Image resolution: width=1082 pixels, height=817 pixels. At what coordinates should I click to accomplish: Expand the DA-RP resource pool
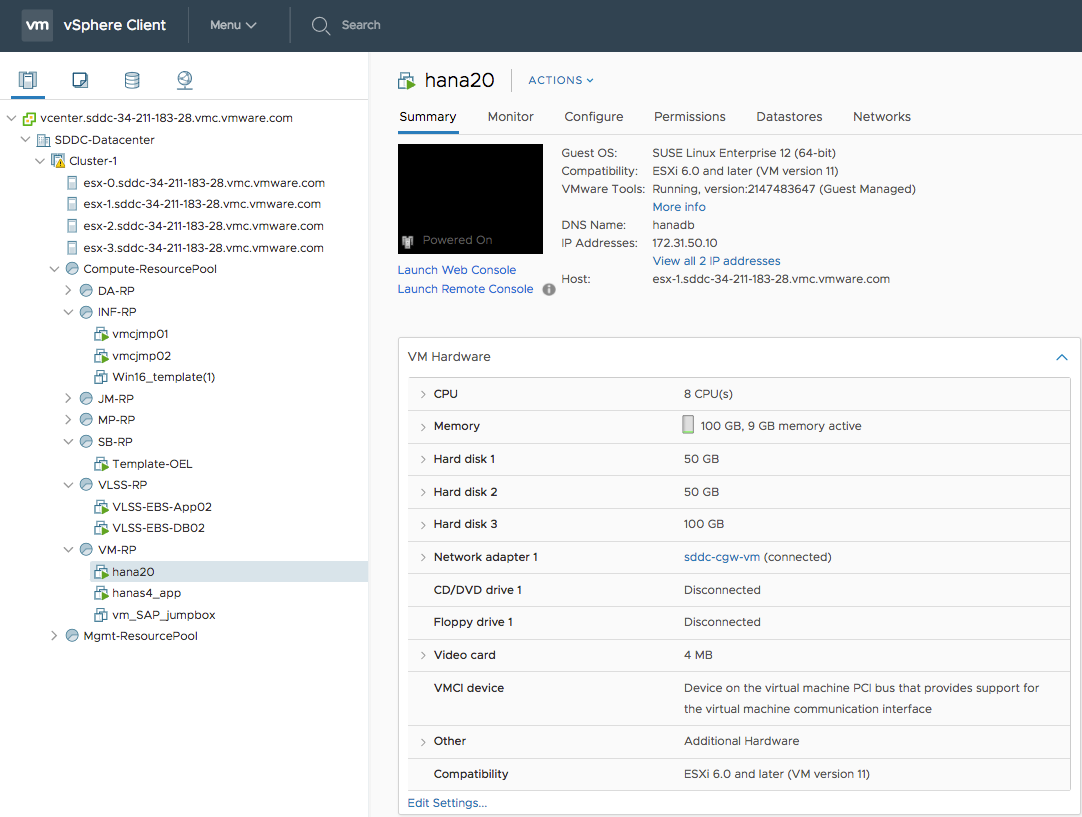(x=68, y=291)
